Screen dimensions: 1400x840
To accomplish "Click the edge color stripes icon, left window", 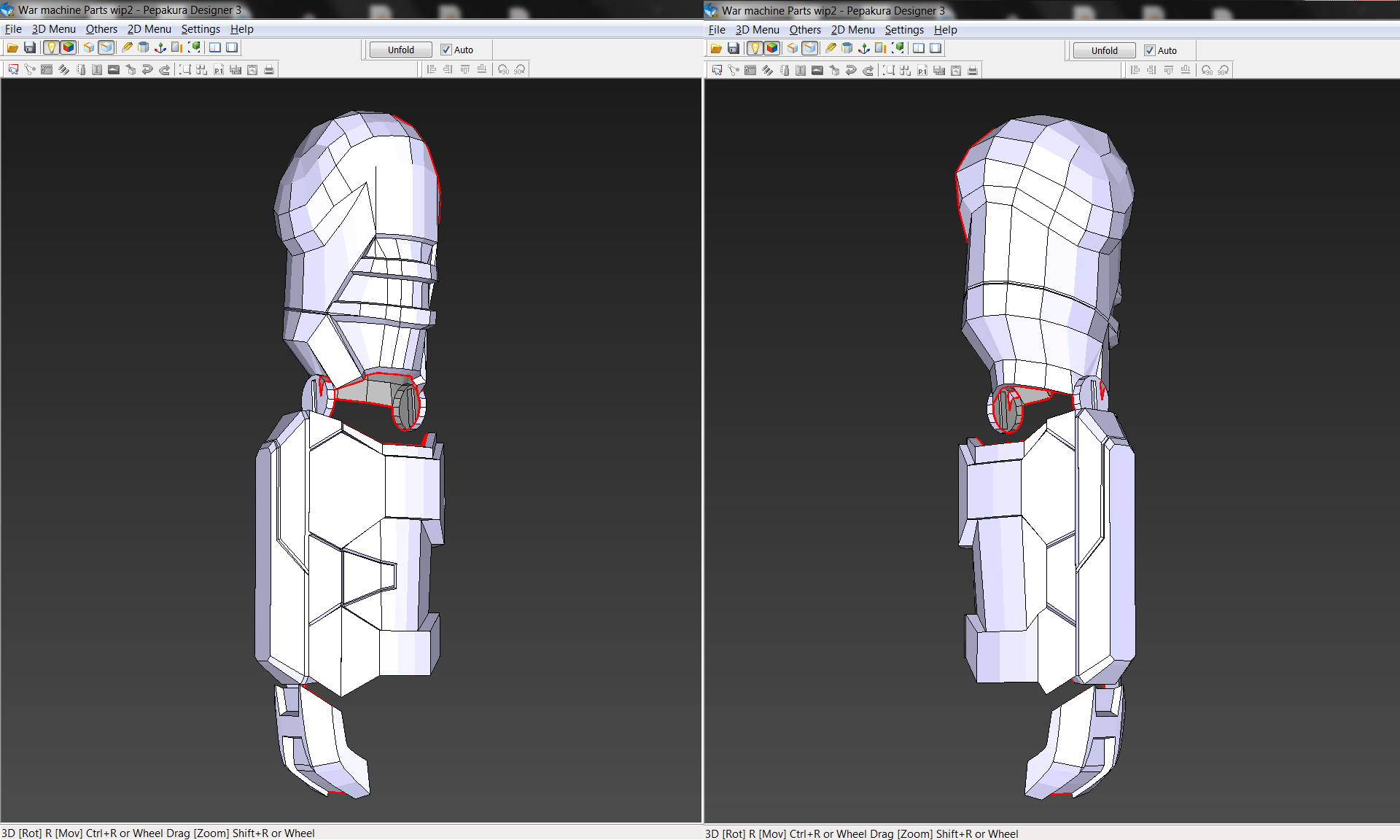I will click(x=63, y=69).
